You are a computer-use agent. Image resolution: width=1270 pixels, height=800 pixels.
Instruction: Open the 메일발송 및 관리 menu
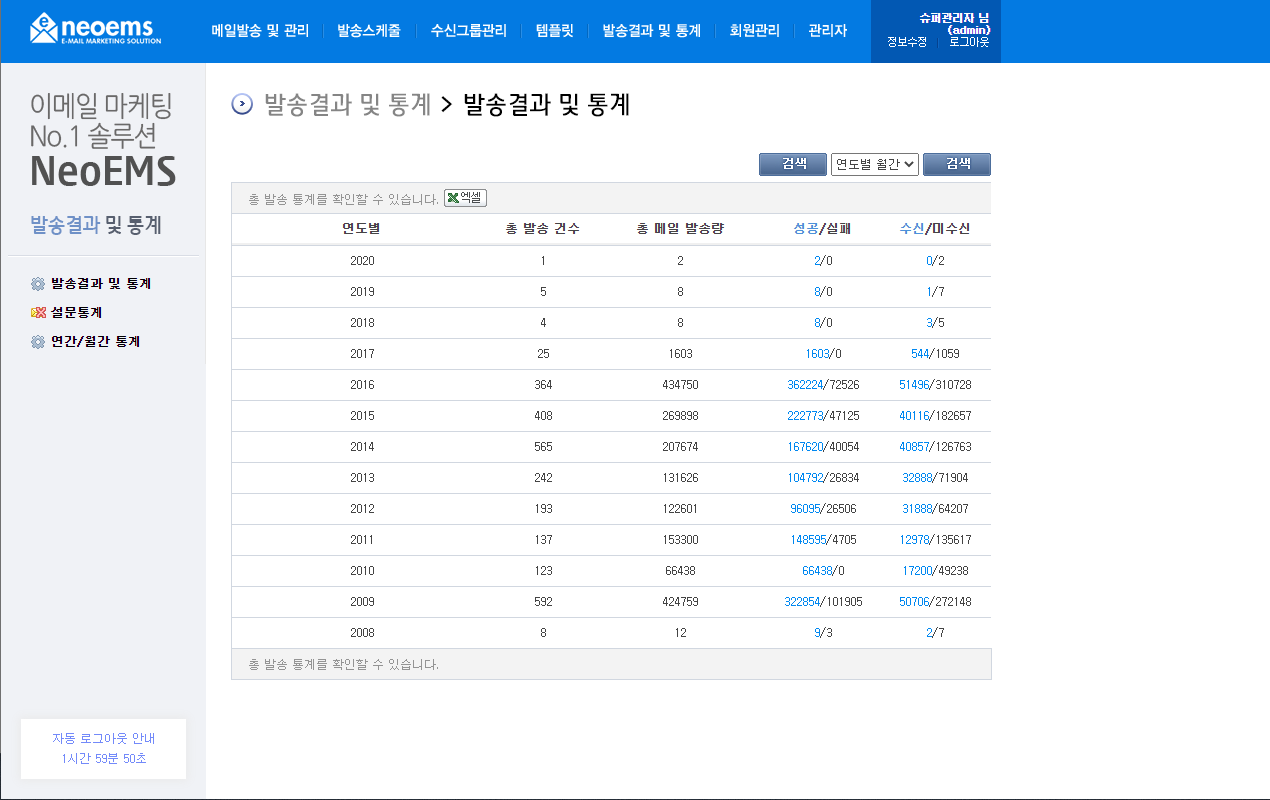coord(260,31)
